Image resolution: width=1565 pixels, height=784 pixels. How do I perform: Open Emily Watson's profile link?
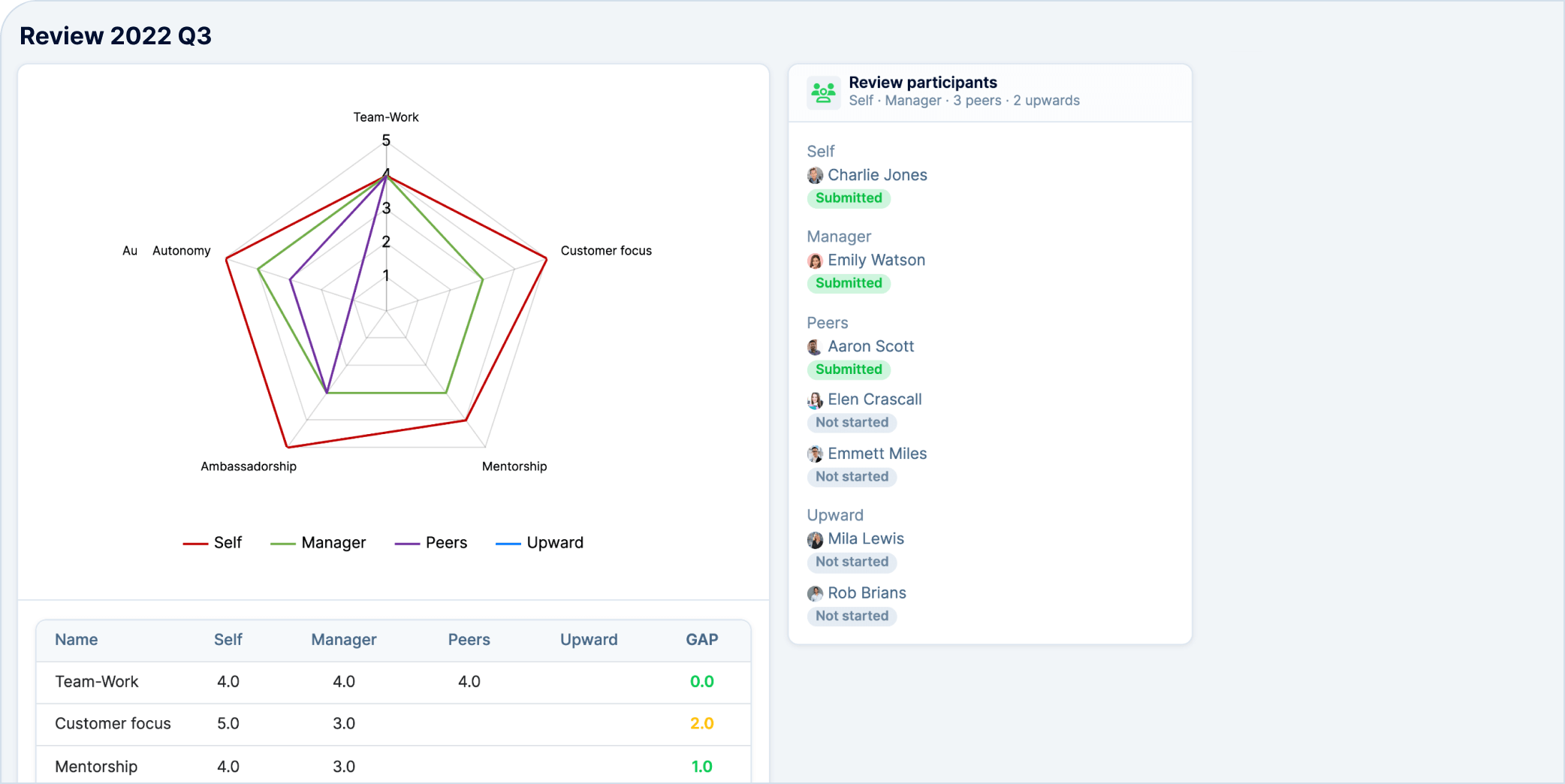pyautogui.click(x=876, y=260)
